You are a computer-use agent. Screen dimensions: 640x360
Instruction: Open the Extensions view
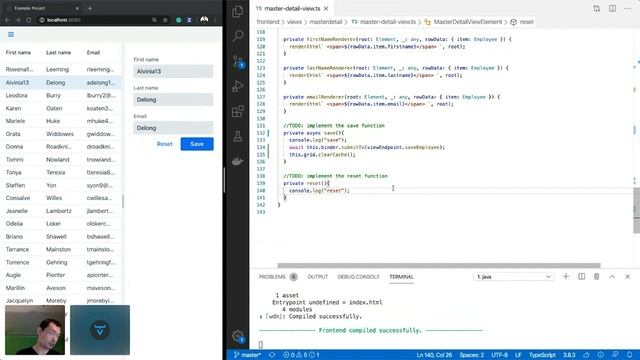pos(238,111)
